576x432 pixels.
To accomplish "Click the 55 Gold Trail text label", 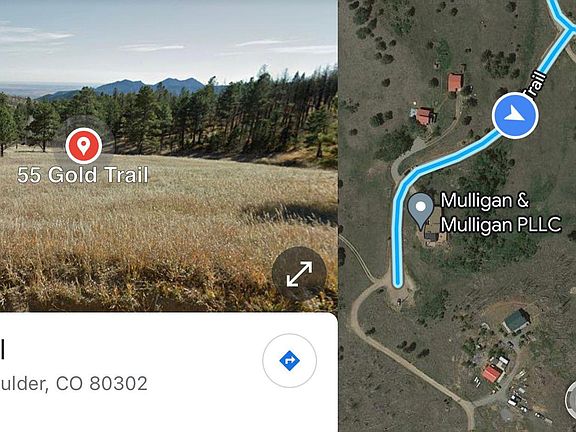I will point(83,175).
